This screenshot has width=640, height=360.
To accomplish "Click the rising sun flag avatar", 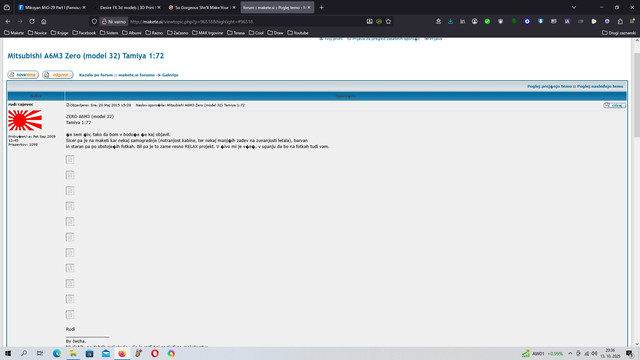I will tap(25, 120).
